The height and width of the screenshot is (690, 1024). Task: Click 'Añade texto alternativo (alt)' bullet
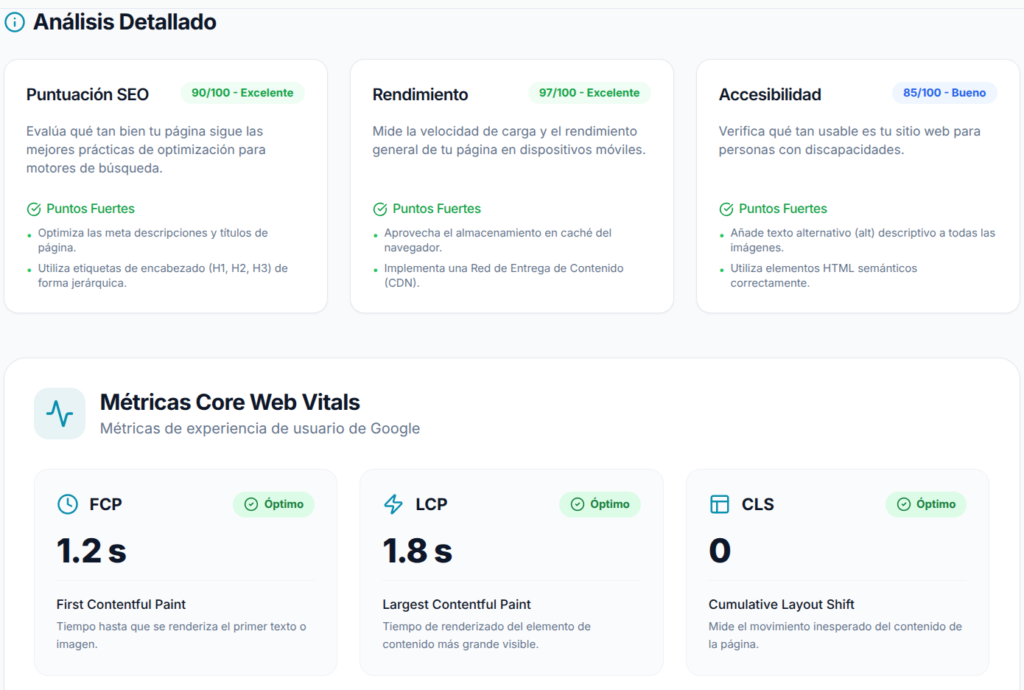pos(863,240)
